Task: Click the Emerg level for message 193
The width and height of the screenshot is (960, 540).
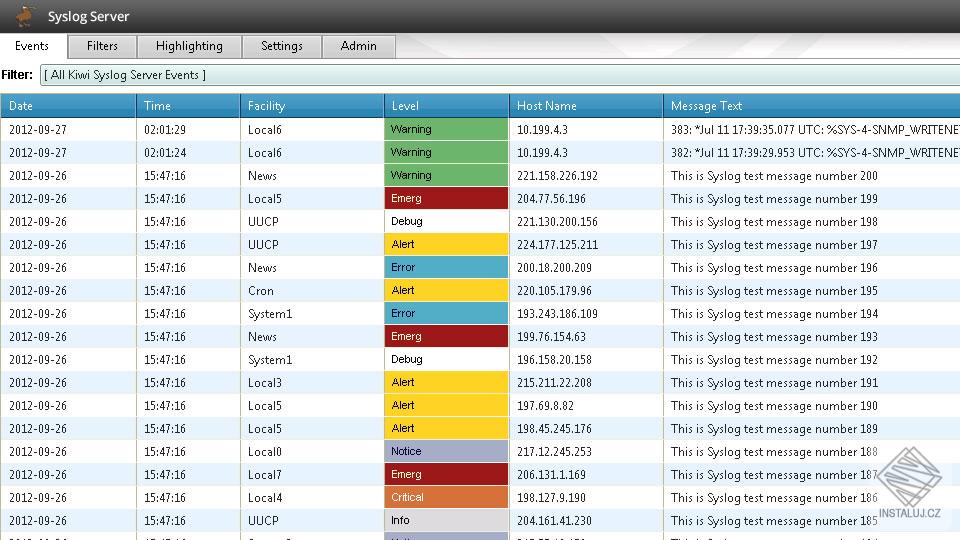Action: (446, 336)
